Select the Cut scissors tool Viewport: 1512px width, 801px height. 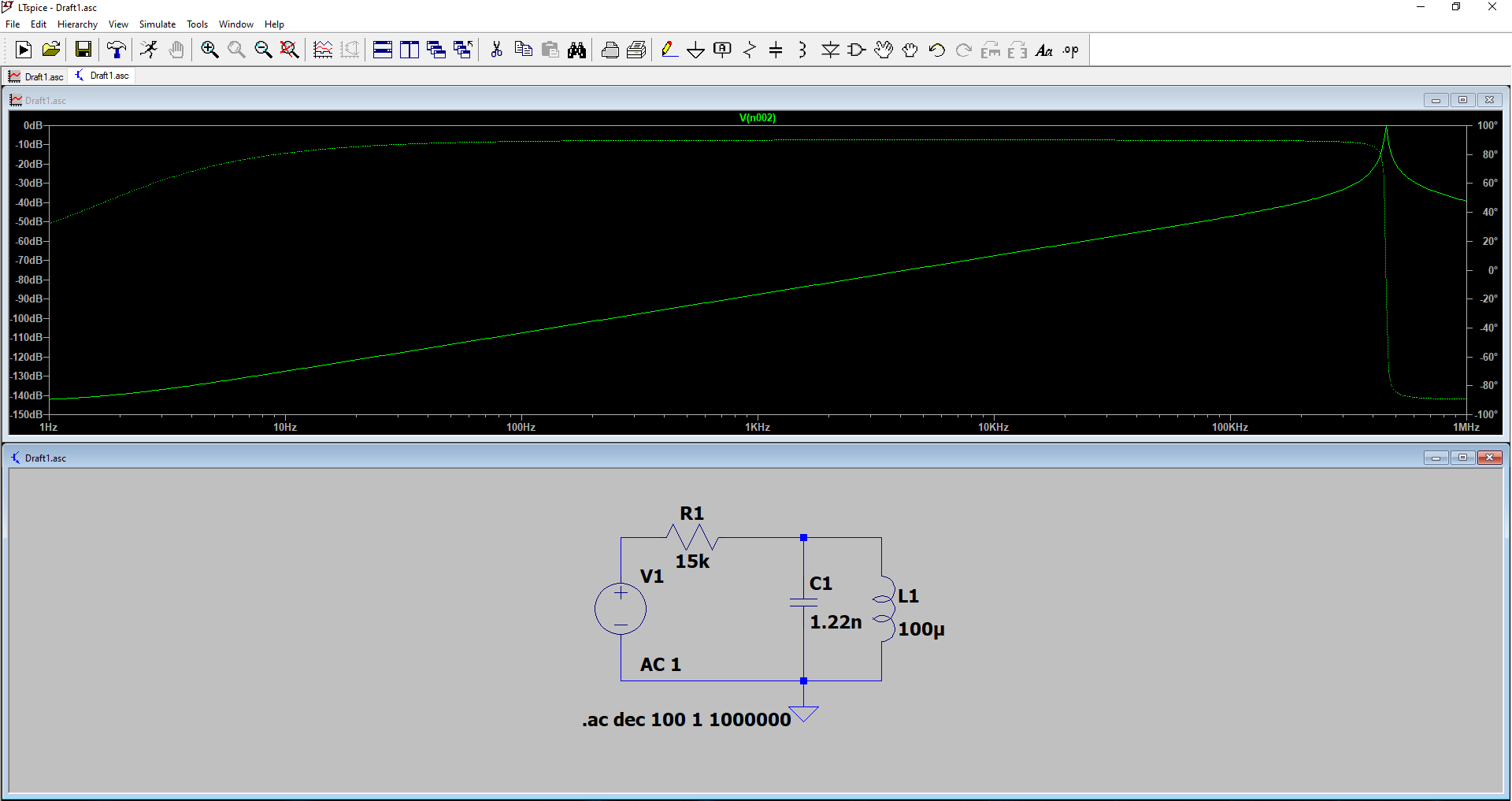(496, 50)
